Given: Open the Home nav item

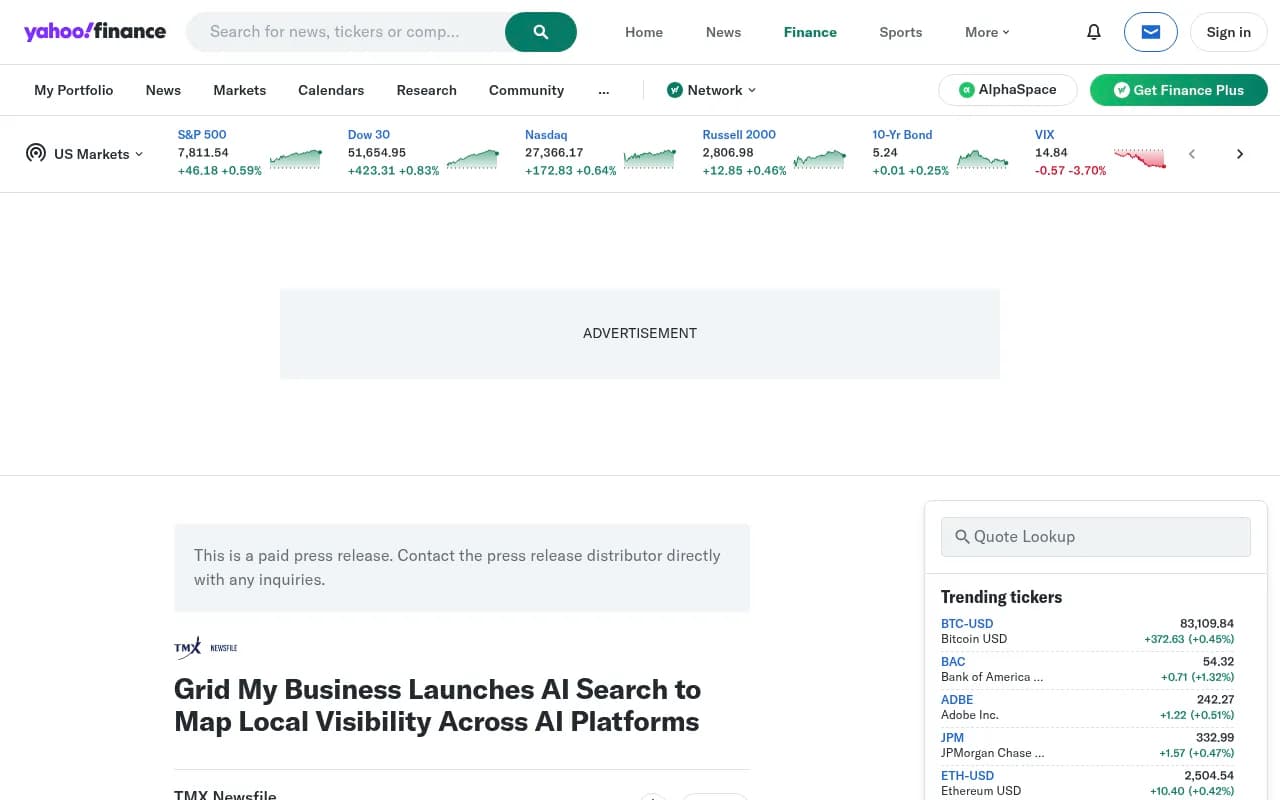Looking at the screenshot, I should (644, 32).
